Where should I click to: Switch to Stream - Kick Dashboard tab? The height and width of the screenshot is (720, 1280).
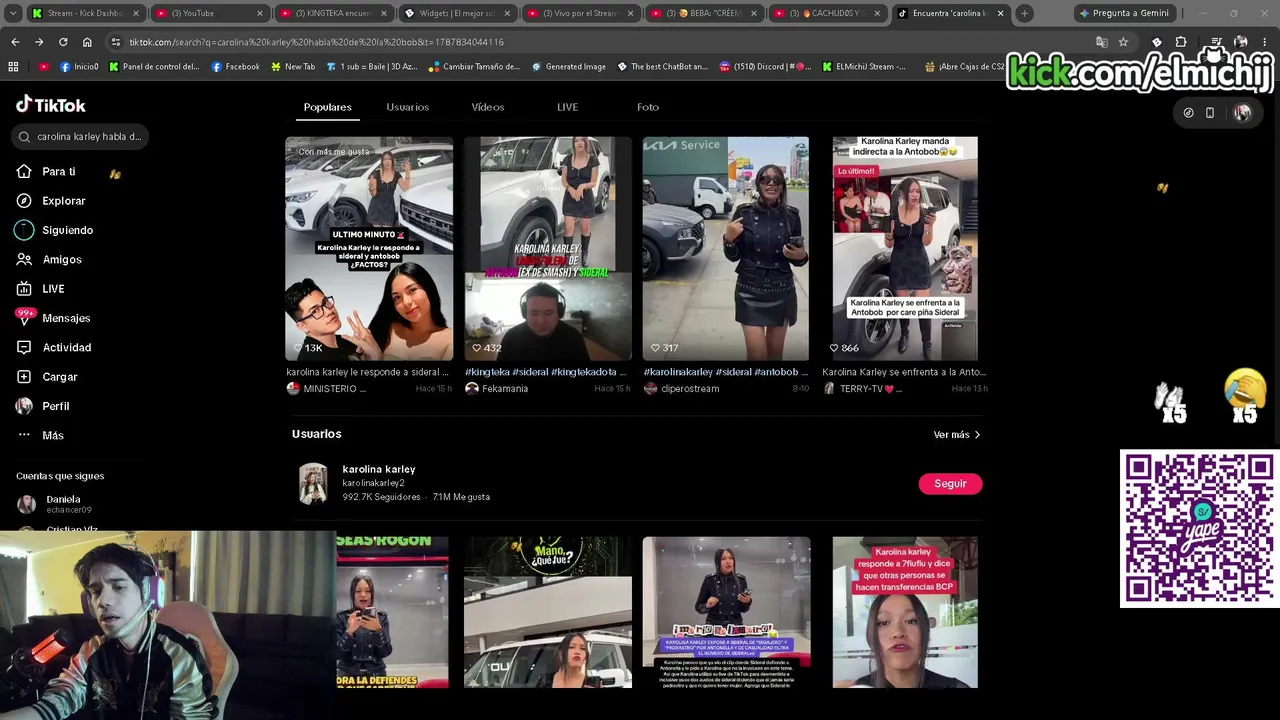click(x=87, y=13)
